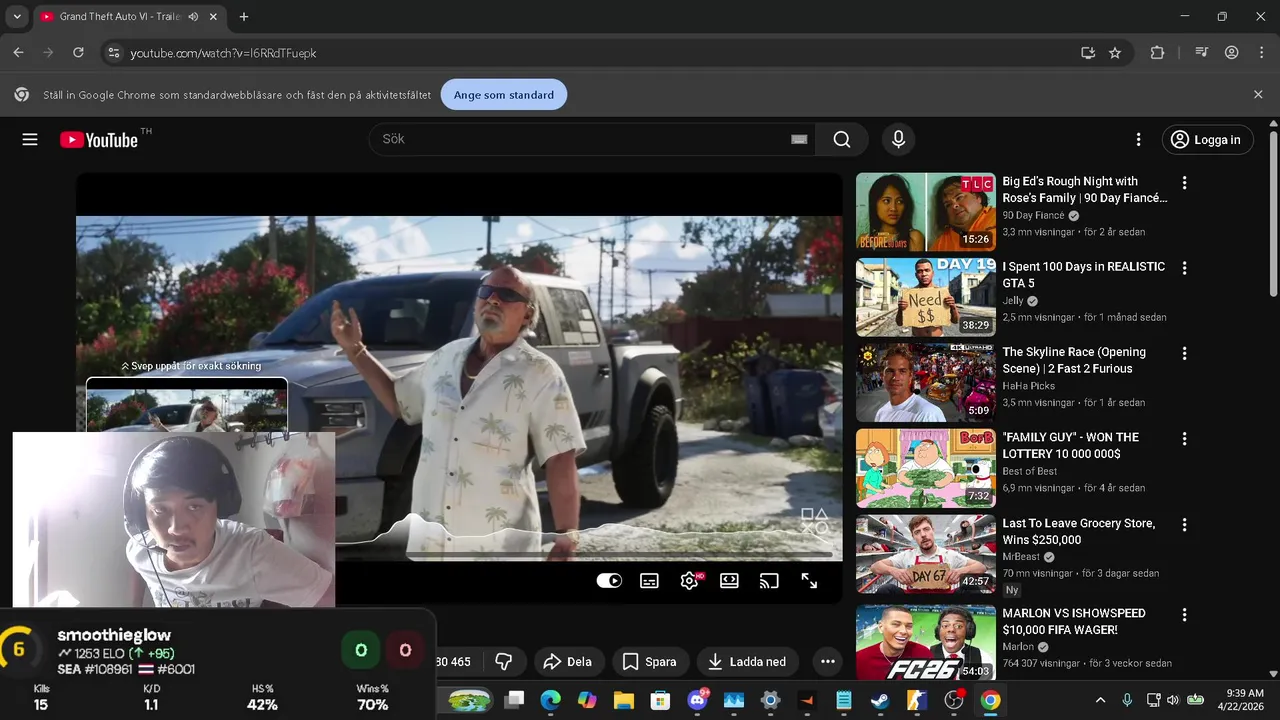Screen dimensions: 1280x720
Task: Launch Counter-Strike from the taskbar
Action: click(x=916, y=700)
